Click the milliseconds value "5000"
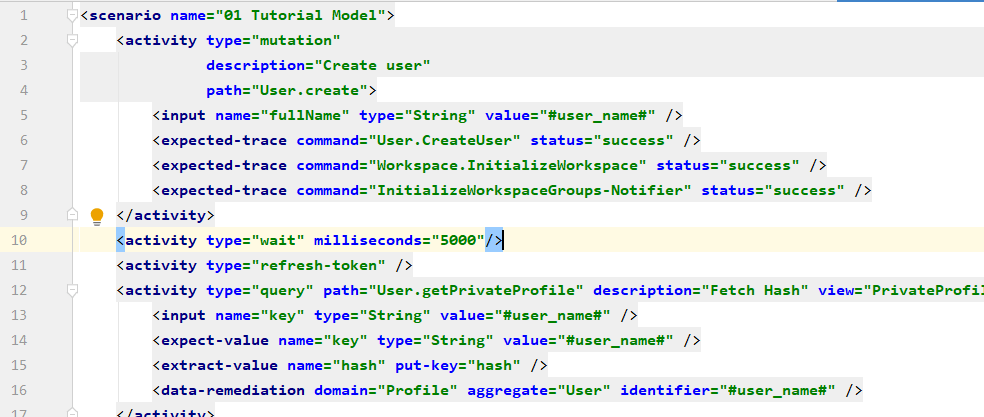The height and width of the screenshot is (417, 984). click(458, 240)
